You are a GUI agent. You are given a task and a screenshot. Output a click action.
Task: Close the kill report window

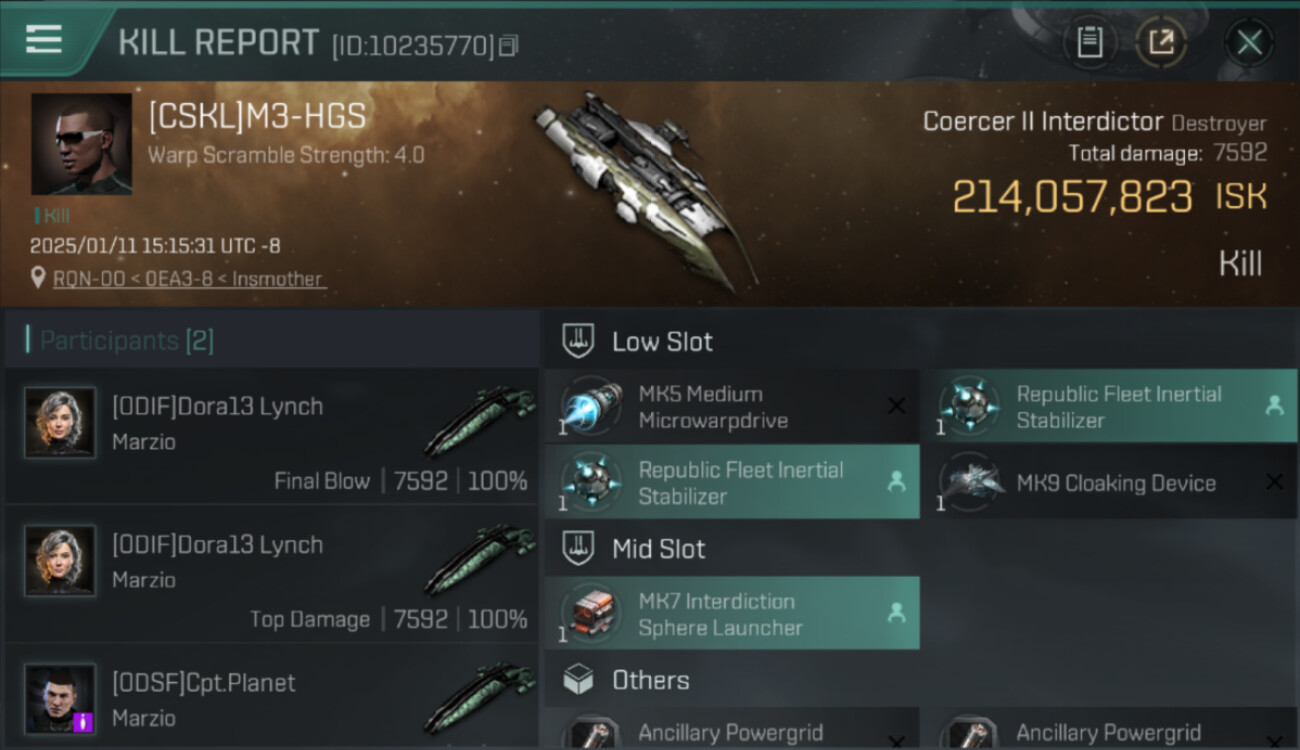pos(1249,42)
